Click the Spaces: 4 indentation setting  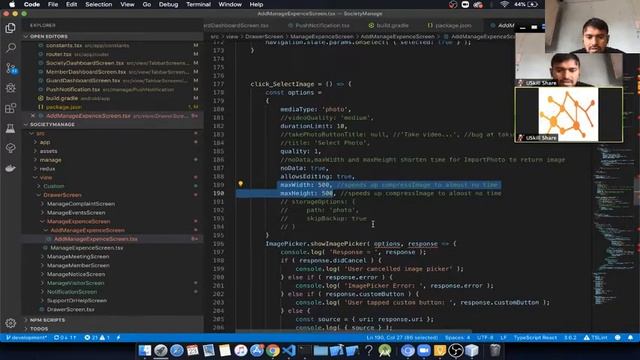coord(457,338)
